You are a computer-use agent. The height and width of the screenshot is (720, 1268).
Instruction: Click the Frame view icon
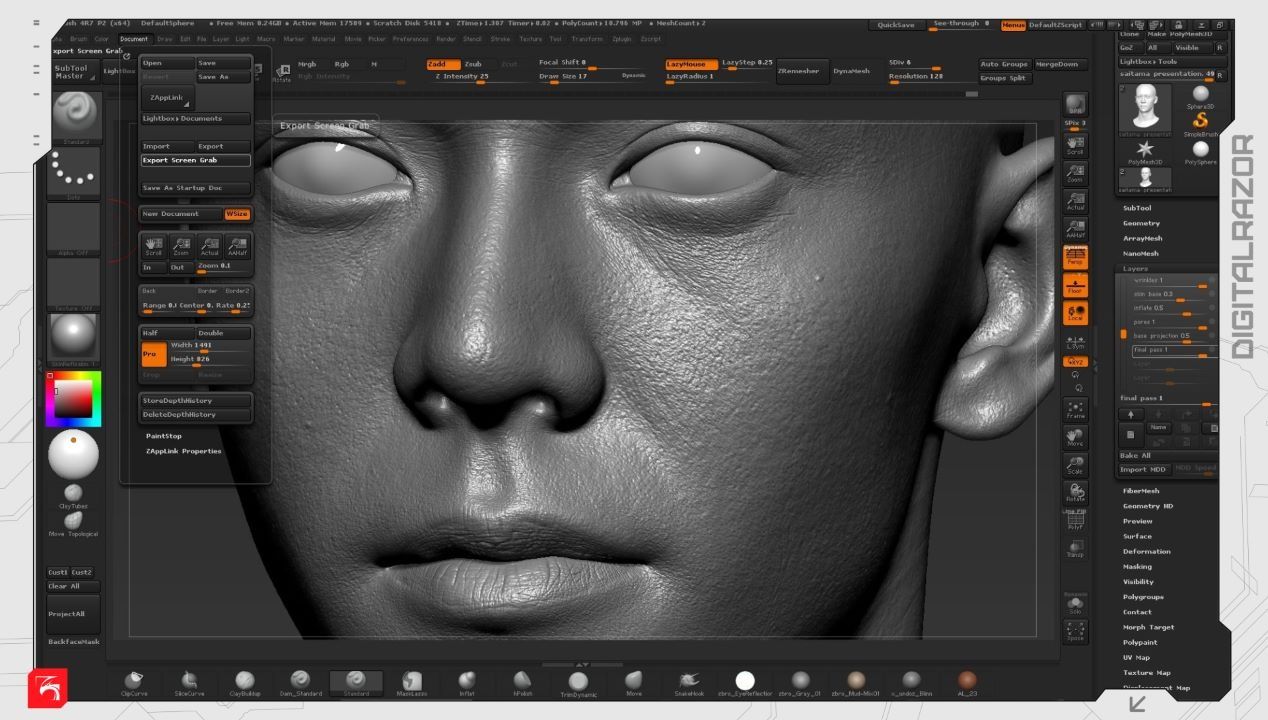coord(1076,409)
